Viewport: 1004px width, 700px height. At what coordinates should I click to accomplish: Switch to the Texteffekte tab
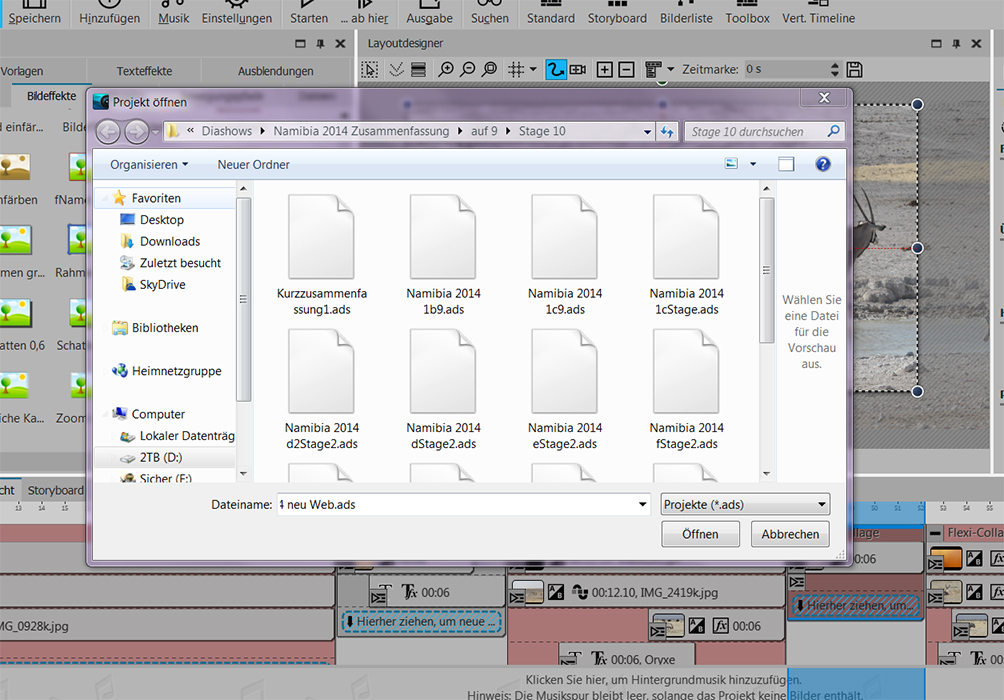click(x=144, y=71)
